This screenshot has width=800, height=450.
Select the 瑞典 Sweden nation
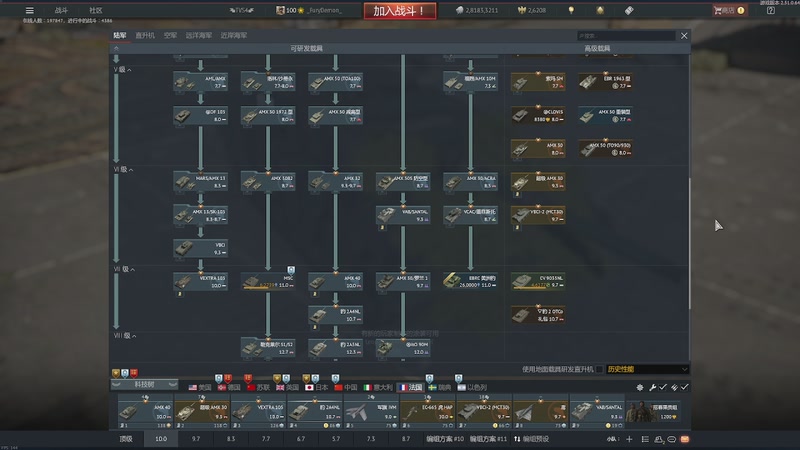(440, 388)
